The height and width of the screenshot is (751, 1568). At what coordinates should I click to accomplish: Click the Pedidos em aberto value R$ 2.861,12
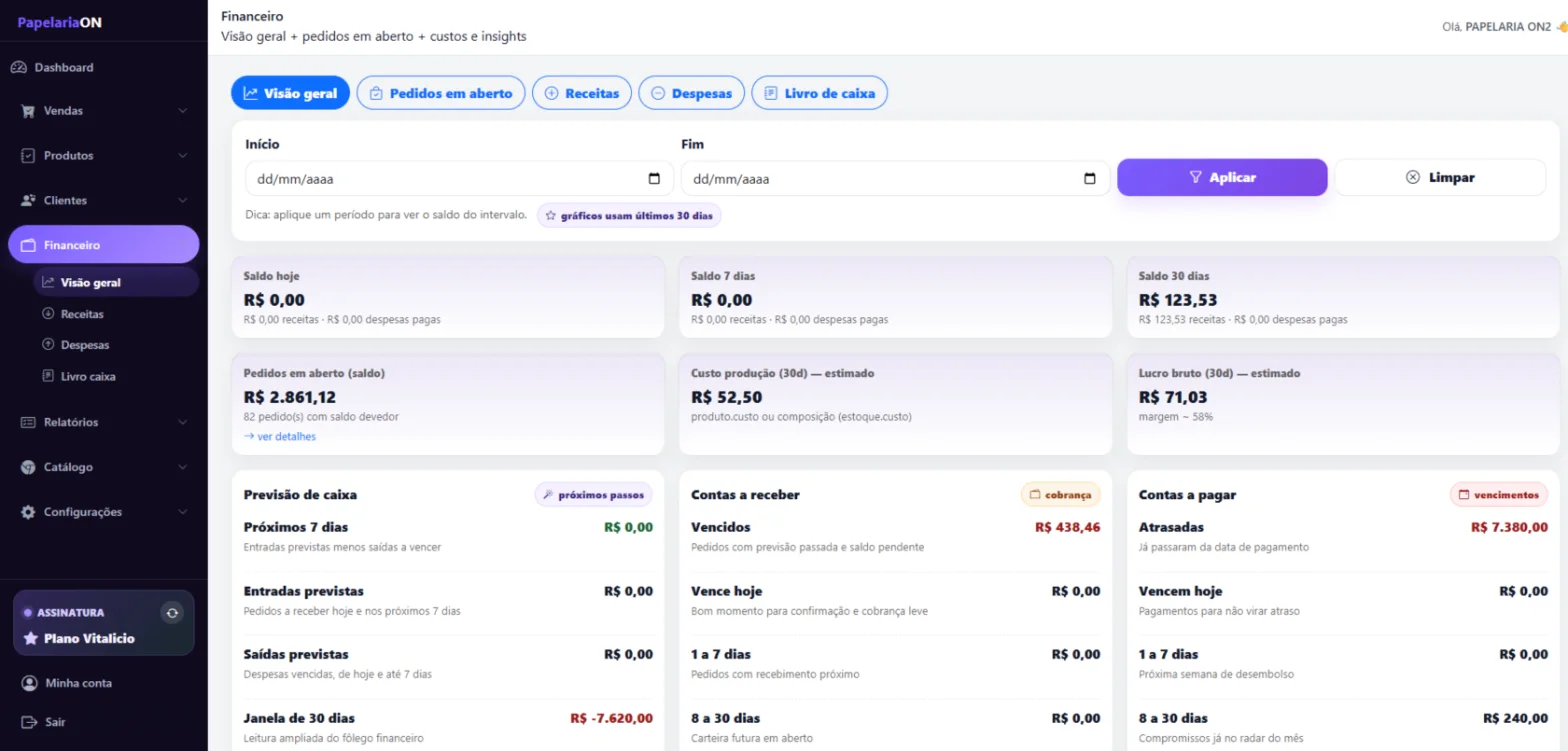click(x=290, y=397)
